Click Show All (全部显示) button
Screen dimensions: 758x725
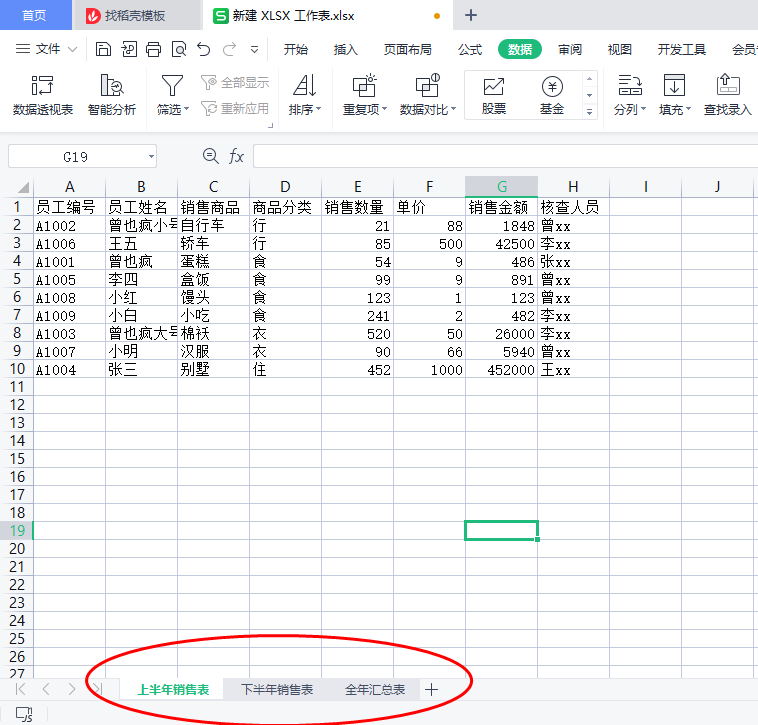point(235,83)
